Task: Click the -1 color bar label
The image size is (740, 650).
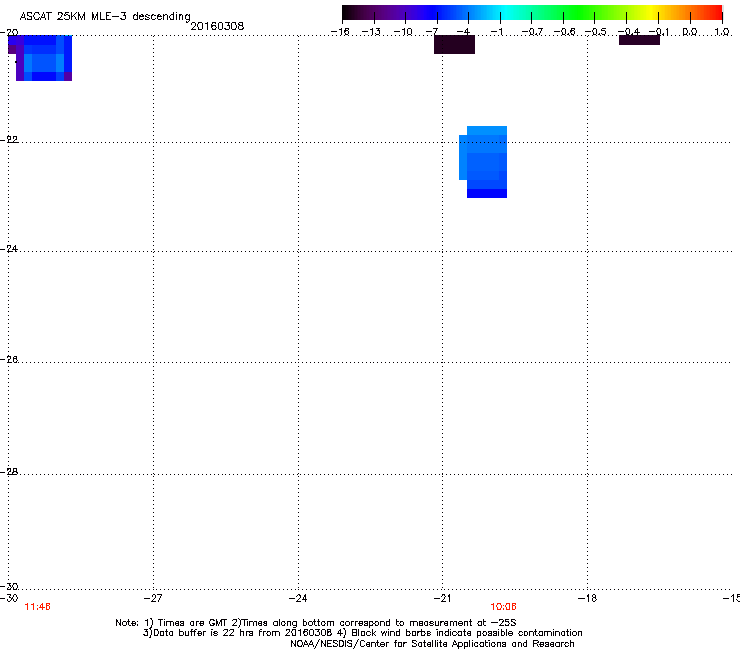Action: (x=497, y=32)
